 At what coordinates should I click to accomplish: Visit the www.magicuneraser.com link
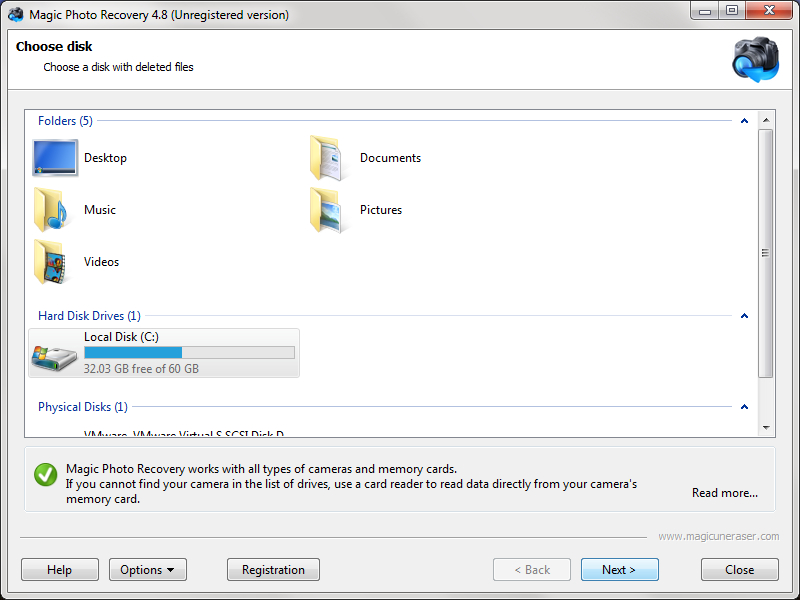pyautogui.click(x=718, y=536)
